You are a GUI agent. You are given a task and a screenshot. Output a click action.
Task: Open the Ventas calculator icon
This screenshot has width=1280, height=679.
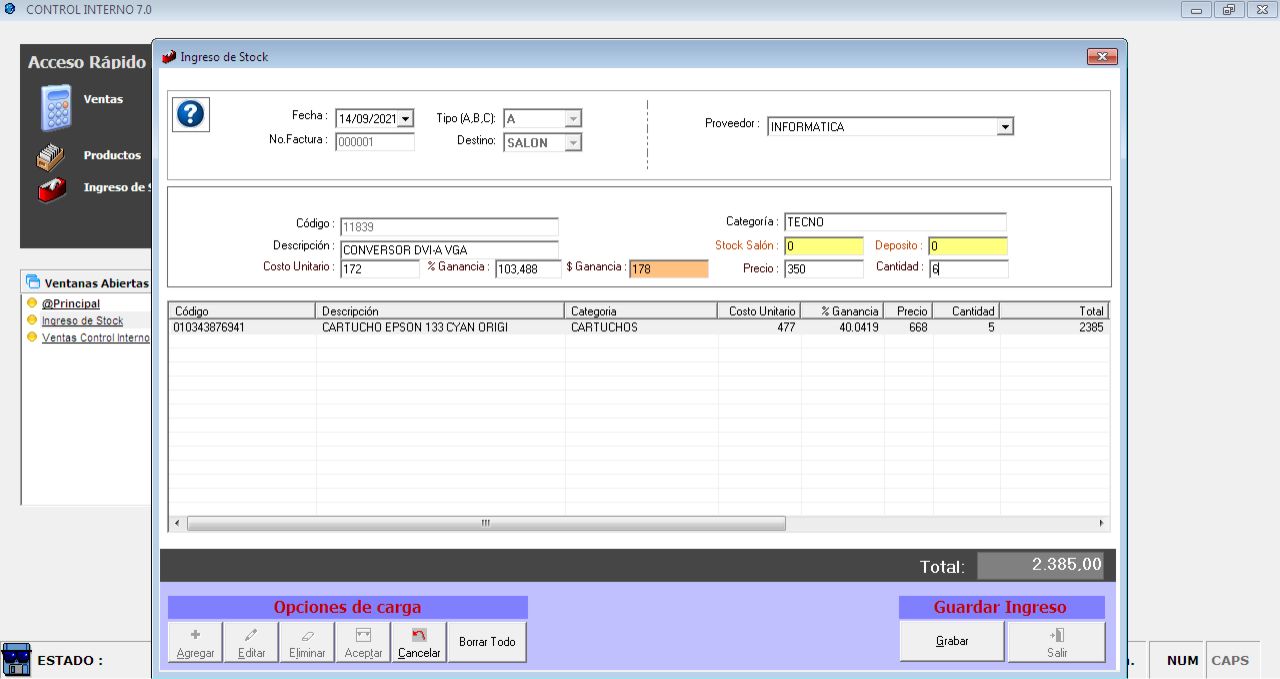(56, 108)
